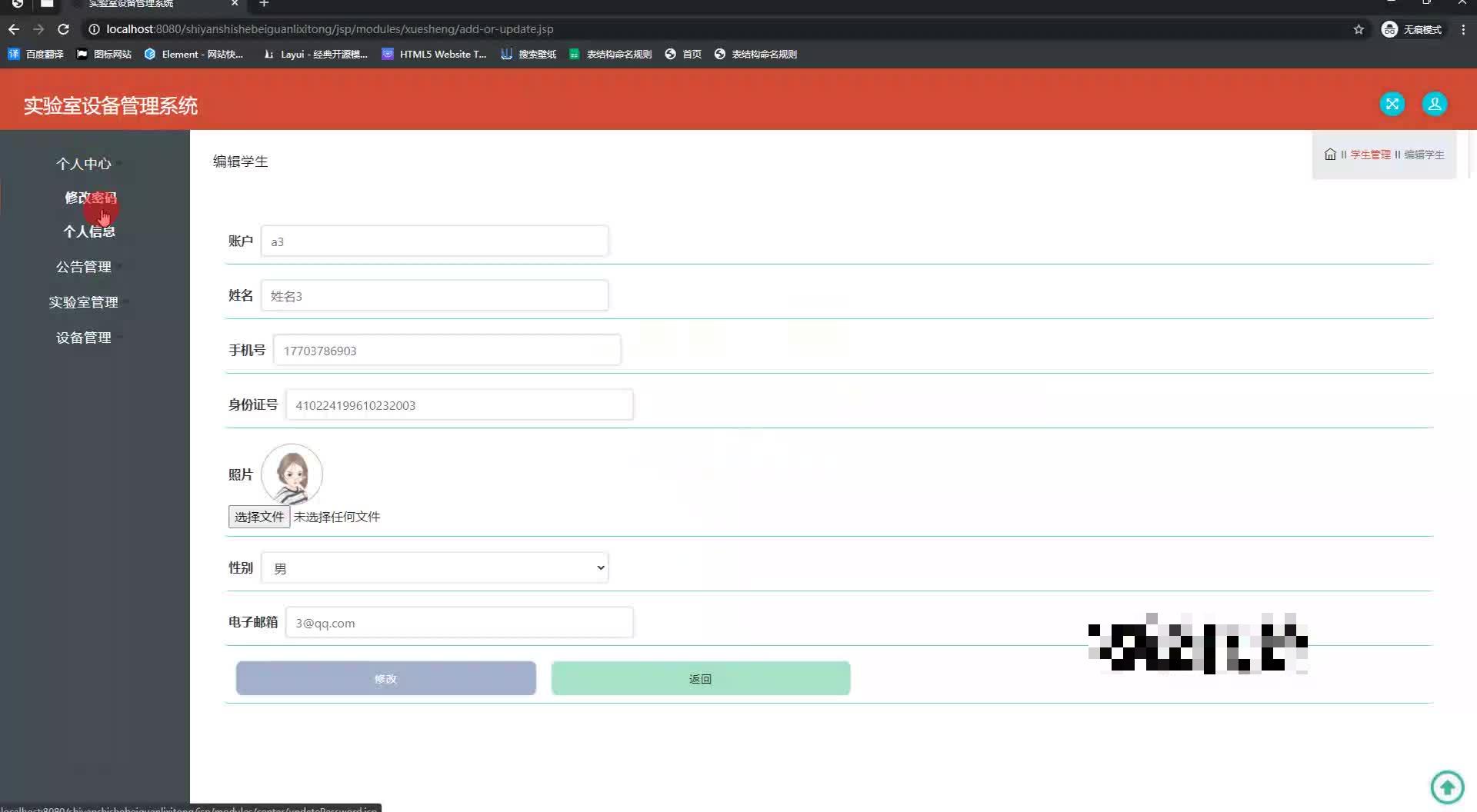The image size is (1477, 812).
Task: Click the browser address bar URL
Action: [330, 29]
